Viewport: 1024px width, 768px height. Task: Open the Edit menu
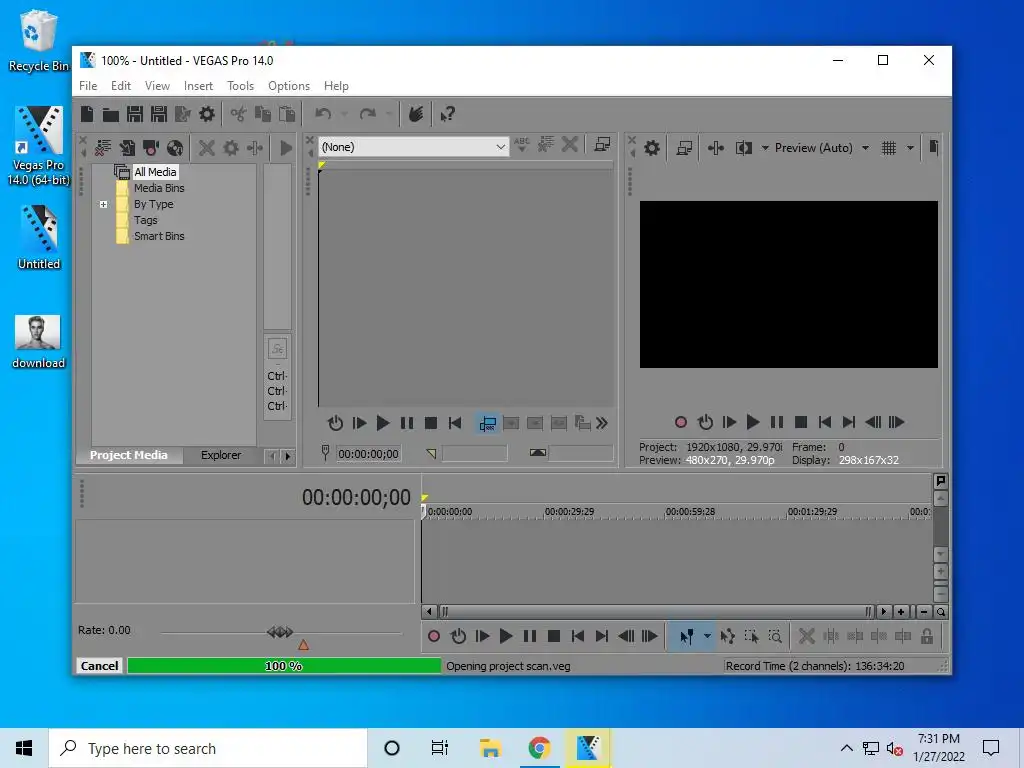121,86
